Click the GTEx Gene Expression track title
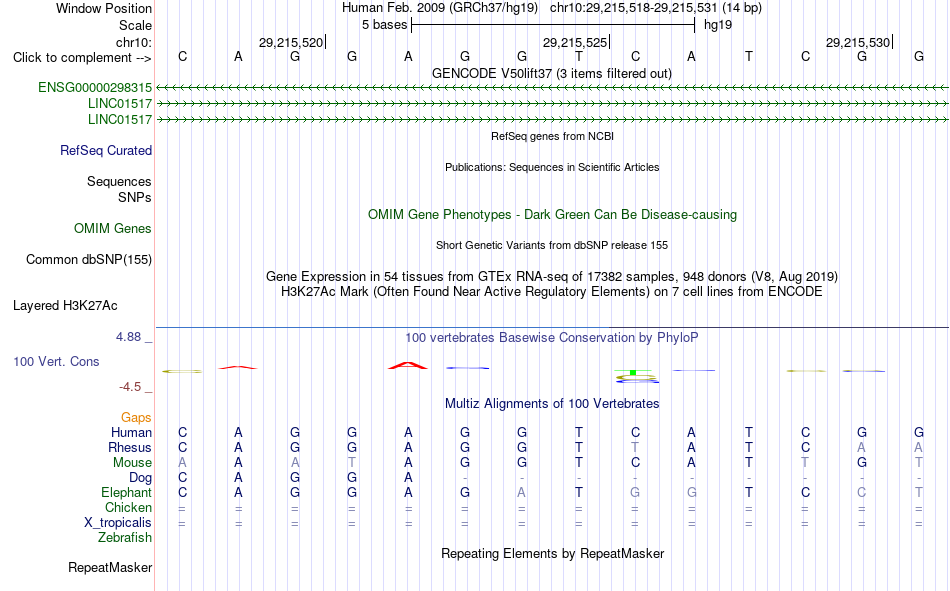Screen dimensions: 950x591 pos(552,276)
